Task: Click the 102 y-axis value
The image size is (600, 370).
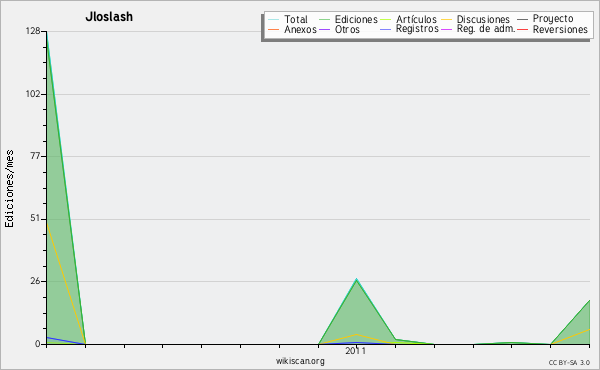Action: click(x=33, y=94)
